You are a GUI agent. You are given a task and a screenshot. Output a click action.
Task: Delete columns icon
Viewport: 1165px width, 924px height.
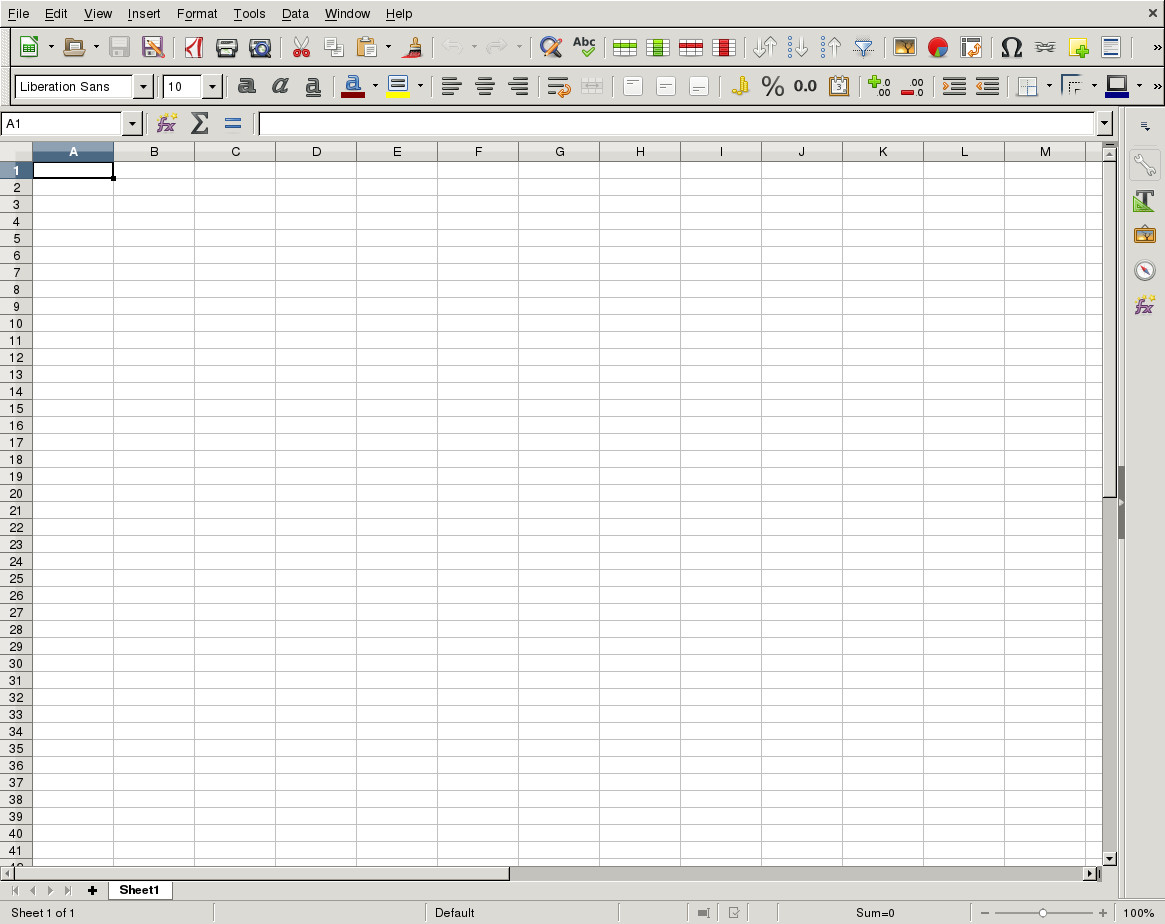pyautogui.click(x=724, y=47)
